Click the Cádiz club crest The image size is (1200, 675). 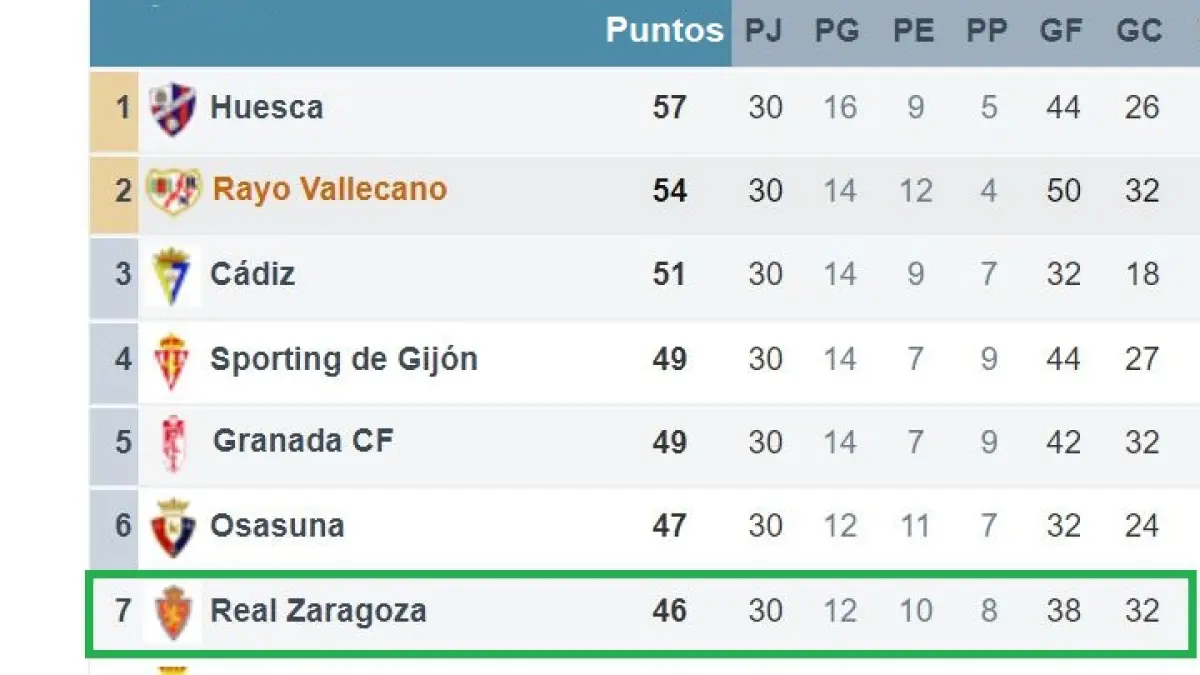coord(172,275)
